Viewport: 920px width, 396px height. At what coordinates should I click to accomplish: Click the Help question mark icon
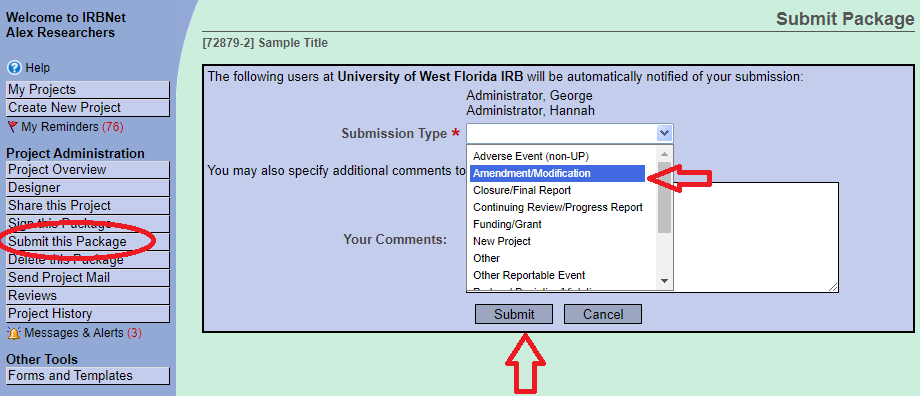click(x=14, y=68)
